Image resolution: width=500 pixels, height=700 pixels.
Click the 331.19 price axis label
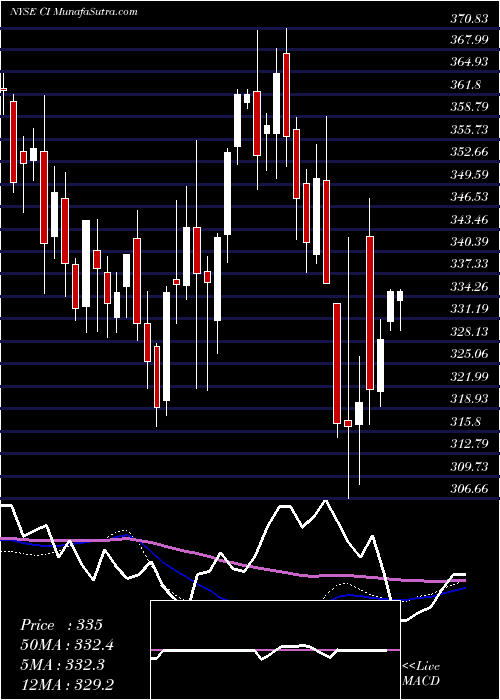(x=469, y=308)
